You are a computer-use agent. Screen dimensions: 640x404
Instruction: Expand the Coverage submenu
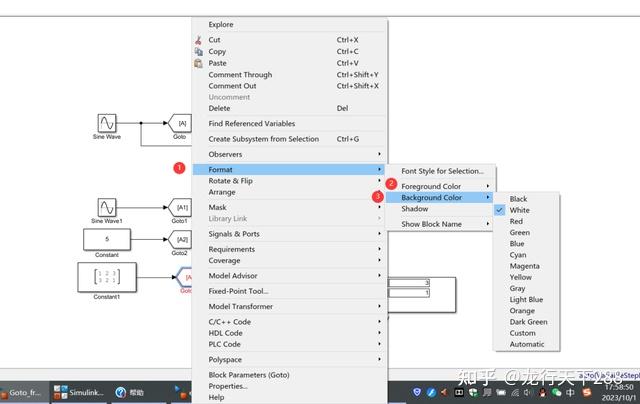click(289, 260)
